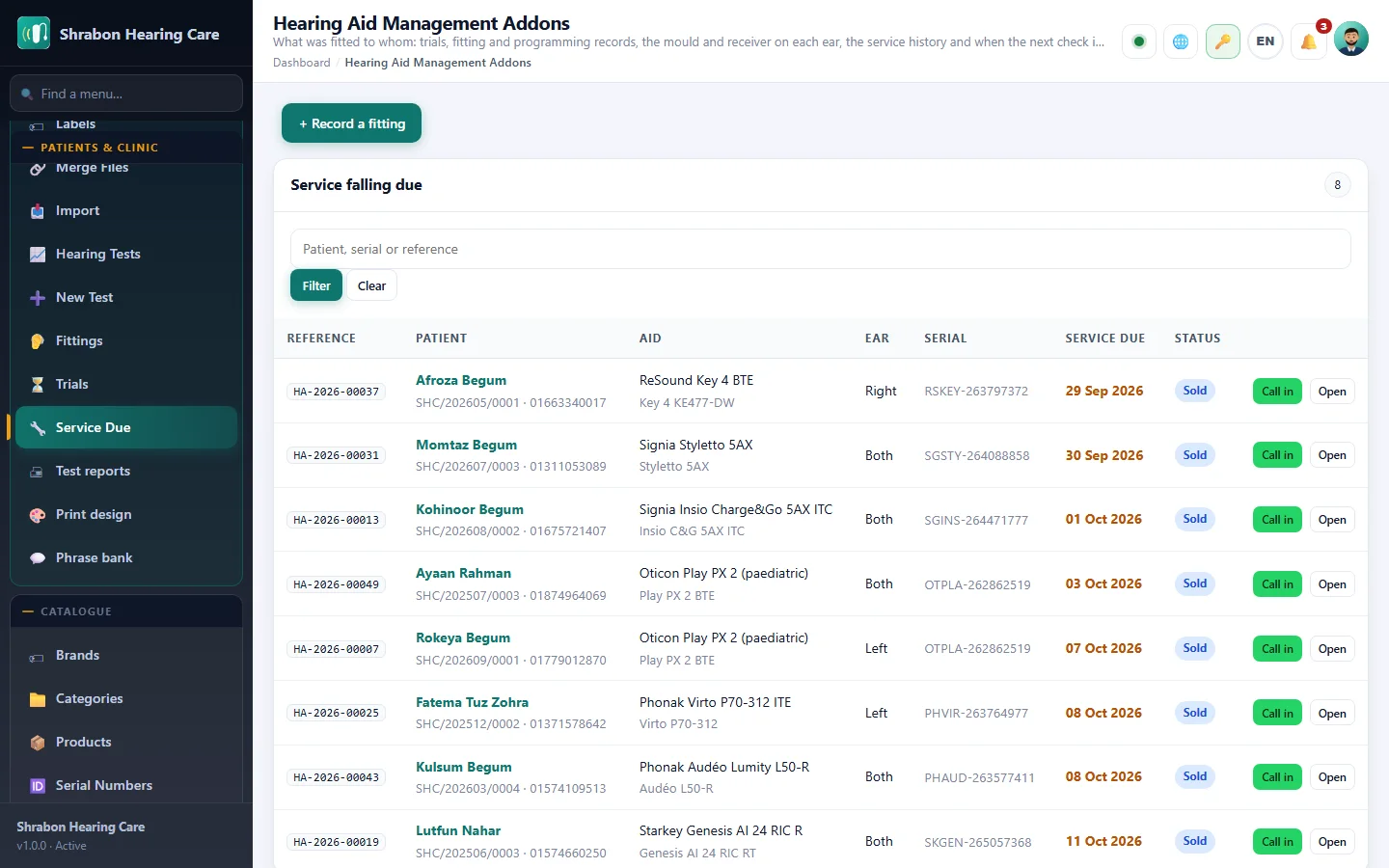Click the Record a fitting button

pos(351,123)
